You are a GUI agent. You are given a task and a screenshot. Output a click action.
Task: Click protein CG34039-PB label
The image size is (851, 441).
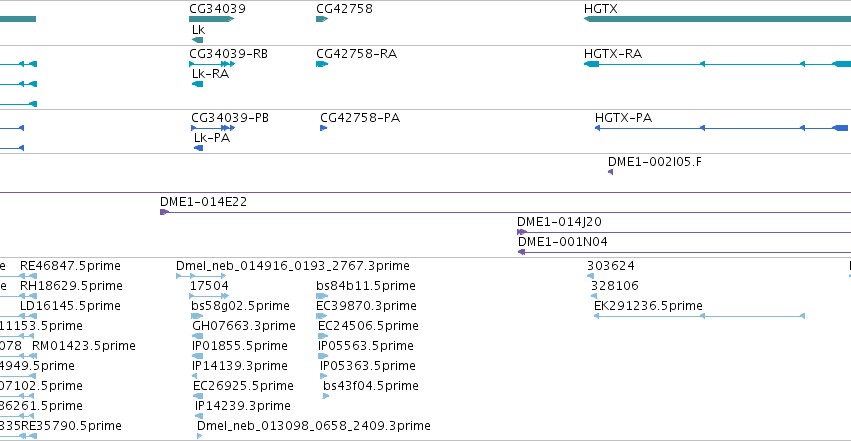[x=230, y=118]
